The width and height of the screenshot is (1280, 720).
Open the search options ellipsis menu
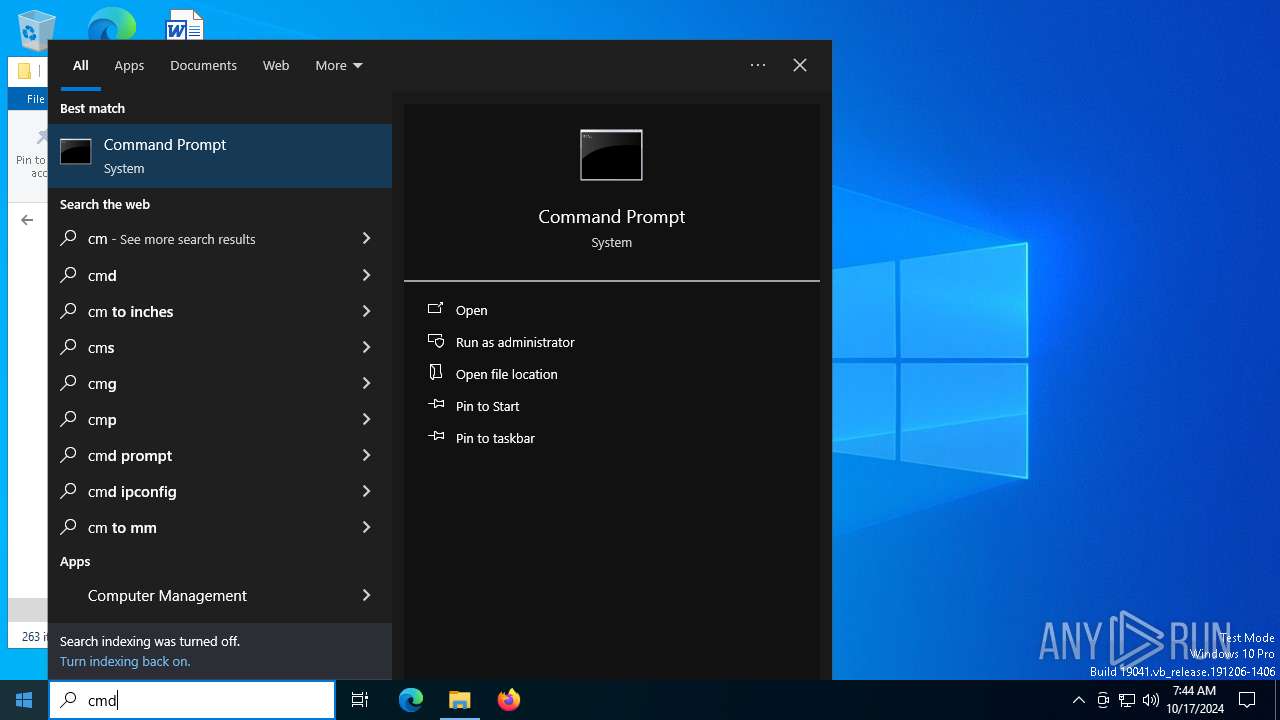point(758,65)
